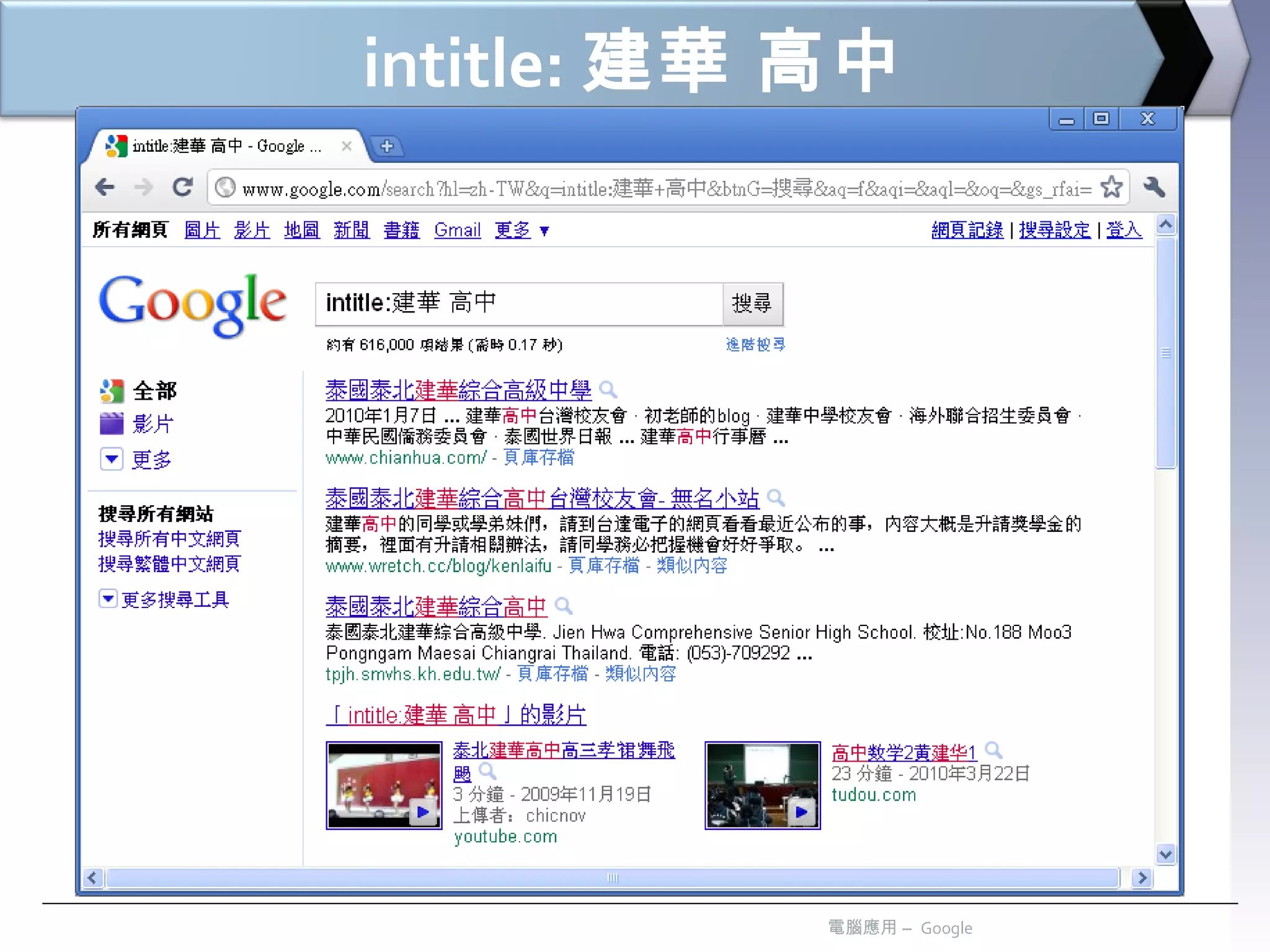Viewport: 1270px width, 952px height.
Task: Close the intitle:建華 高中 tab
Action: click(x=347, y=146)
